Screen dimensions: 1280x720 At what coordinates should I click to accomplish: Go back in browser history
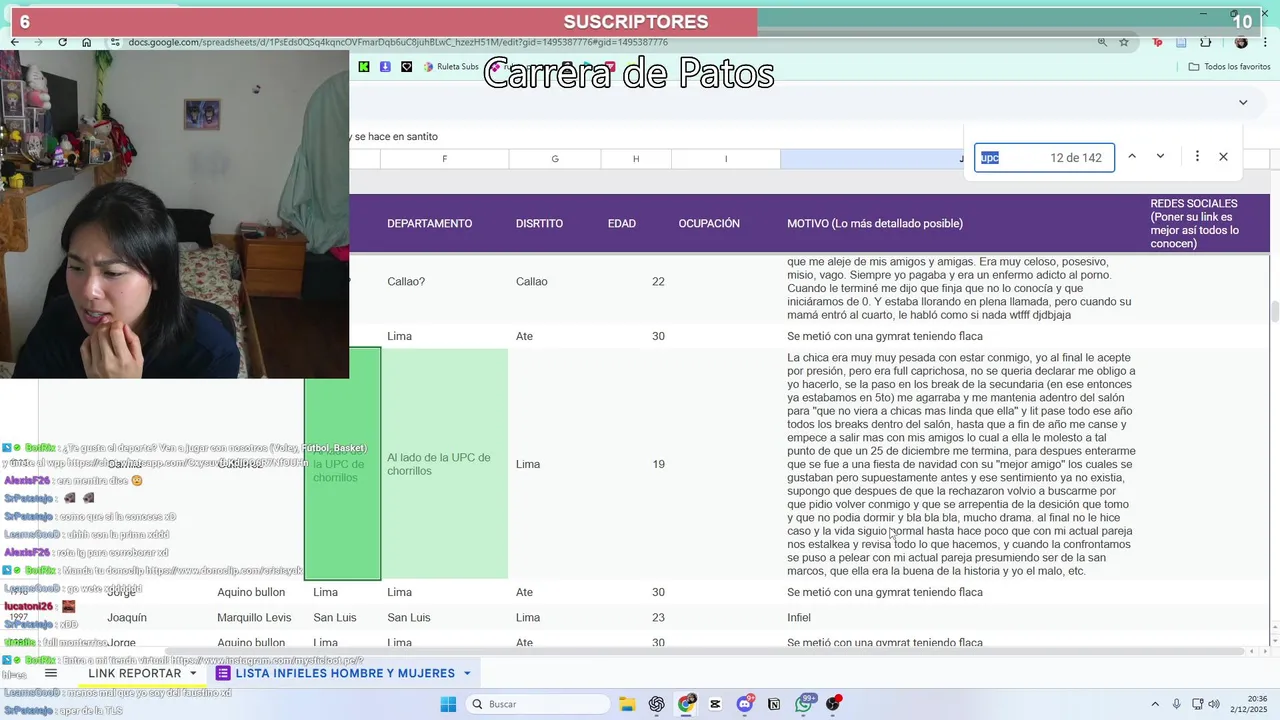(x=15, y=42)
